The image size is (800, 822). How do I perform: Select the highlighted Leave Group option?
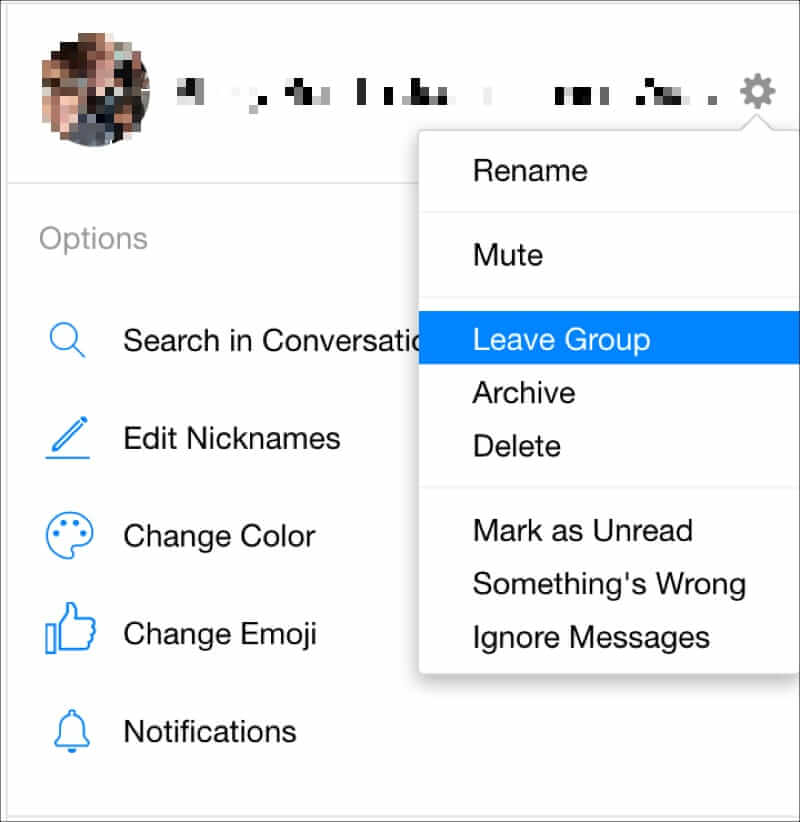[x=561, y=339]
